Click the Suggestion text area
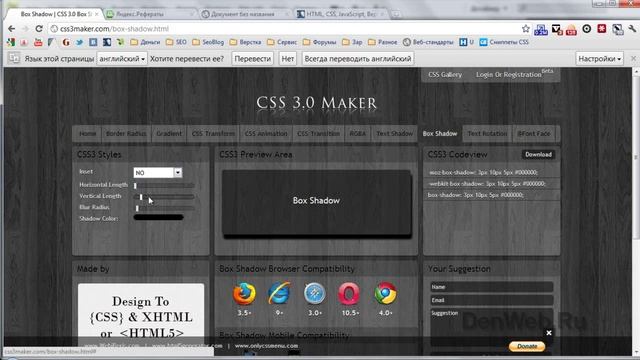 point(492,328)
